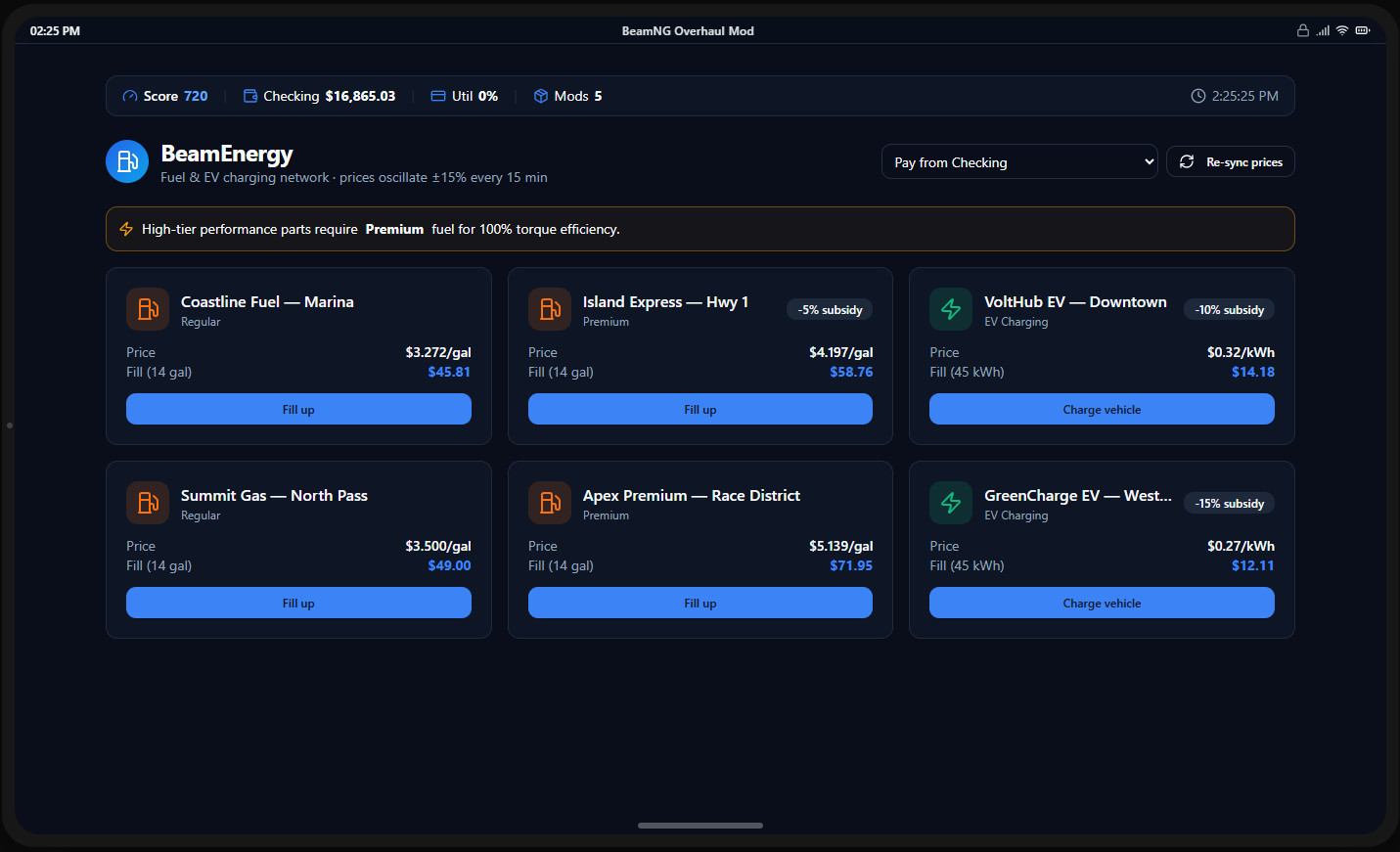Click the $3.500/gal price
This screenshot has height=852, width=1400.
(x=438, y=546)
